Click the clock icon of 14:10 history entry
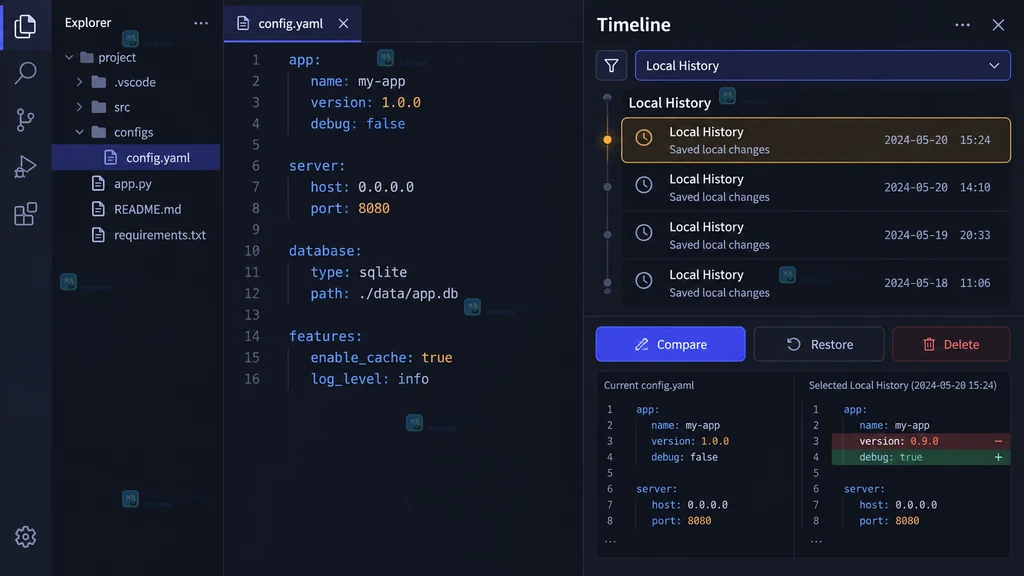The image size is (1024, 576). tap(644, 185)
